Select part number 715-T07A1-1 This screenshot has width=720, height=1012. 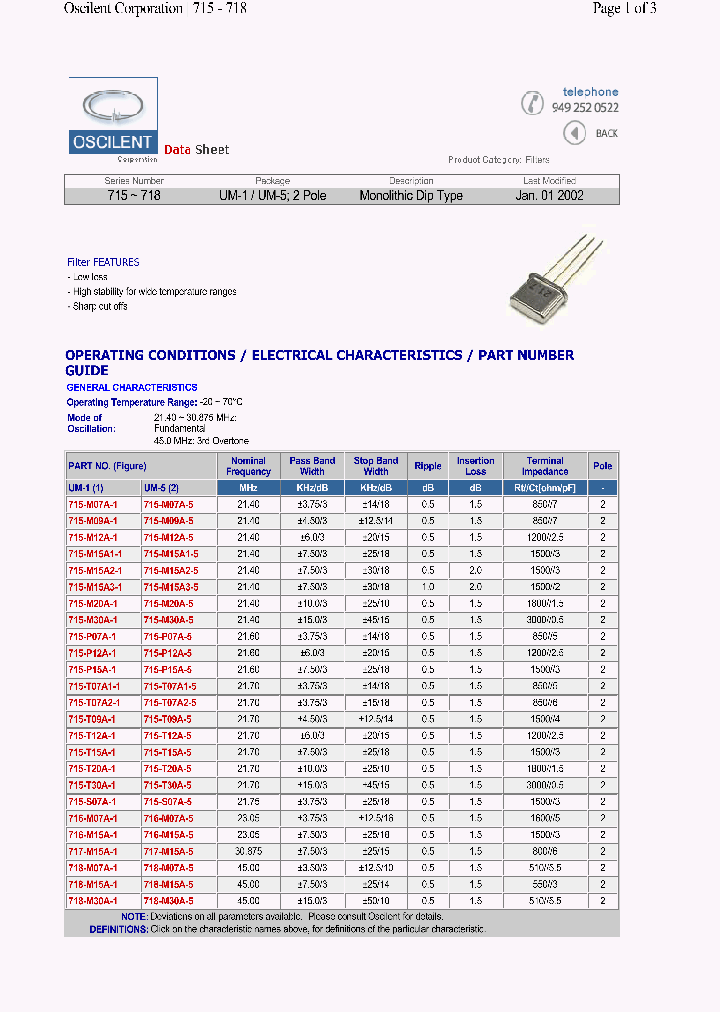[x=94, y=686]
